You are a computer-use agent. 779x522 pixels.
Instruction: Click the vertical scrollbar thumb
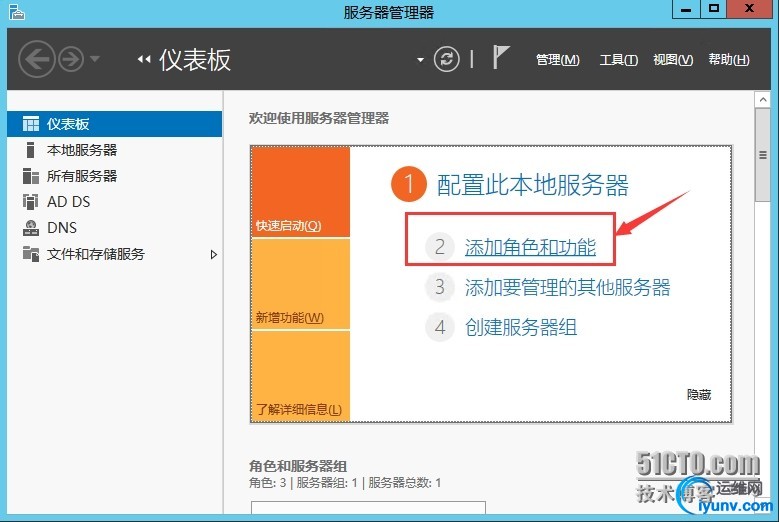(x=763, y=155)
